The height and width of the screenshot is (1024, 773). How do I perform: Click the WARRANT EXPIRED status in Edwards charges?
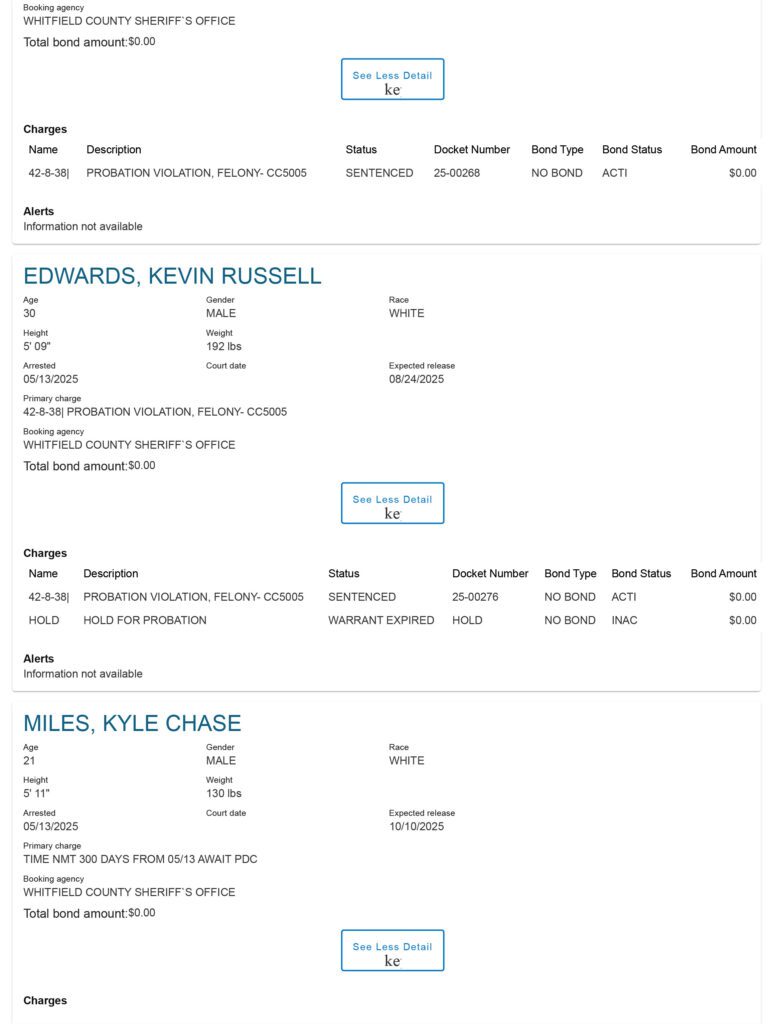[381, 620]
